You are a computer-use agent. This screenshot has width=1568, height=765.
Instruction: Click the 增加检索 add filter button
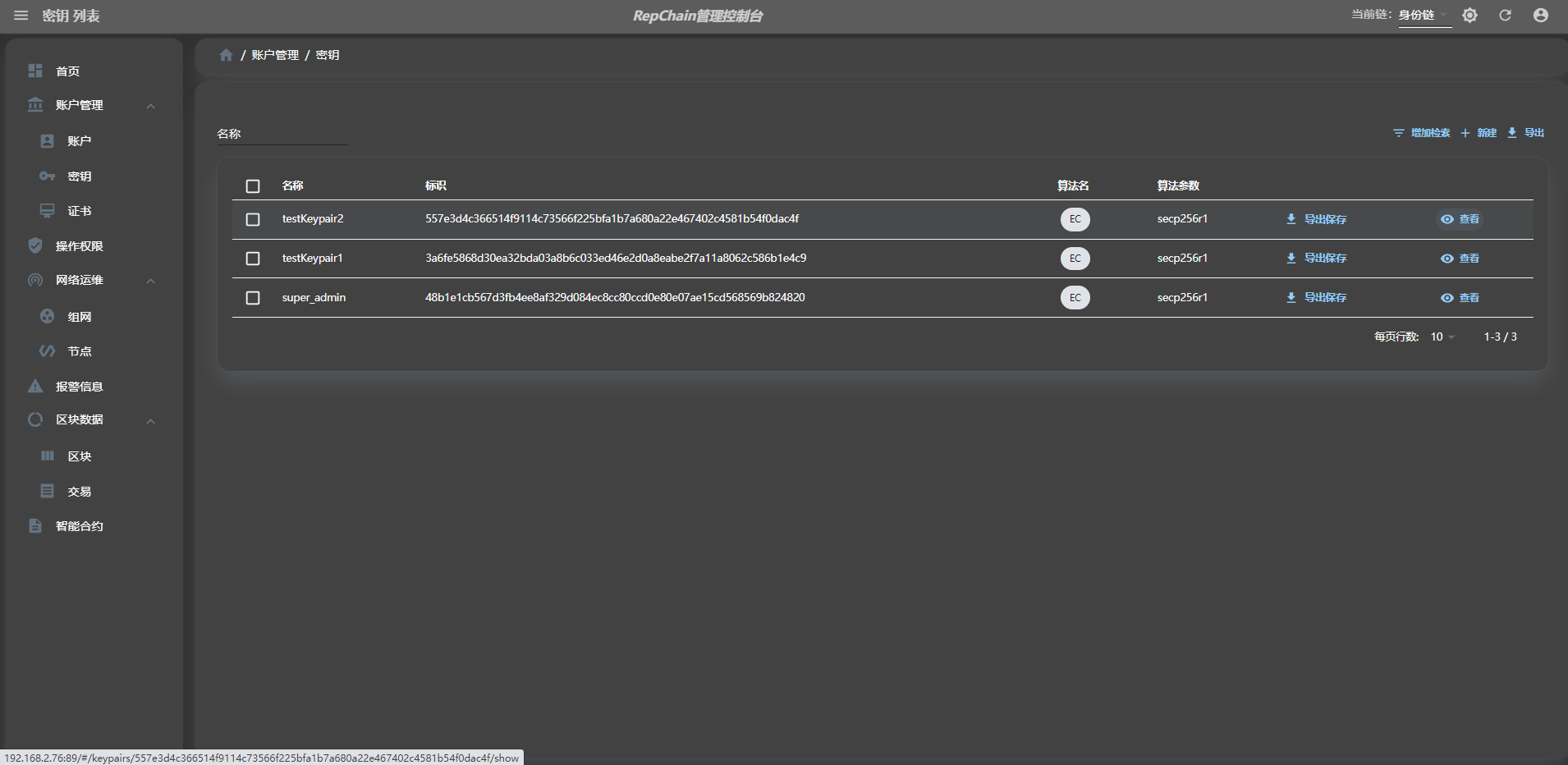[x=1422, y=133]
